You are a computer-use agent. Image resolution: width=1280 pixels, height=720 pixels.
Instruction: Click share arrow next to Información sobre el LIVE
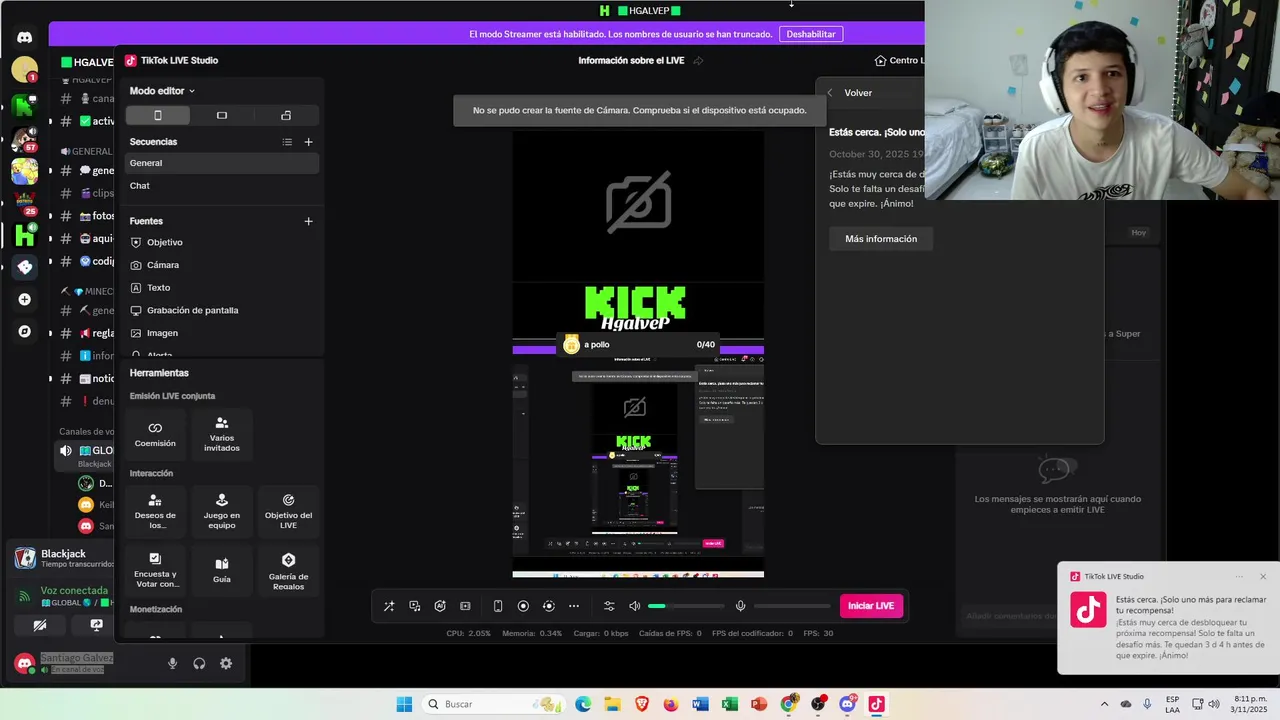(x=698, y=61)
